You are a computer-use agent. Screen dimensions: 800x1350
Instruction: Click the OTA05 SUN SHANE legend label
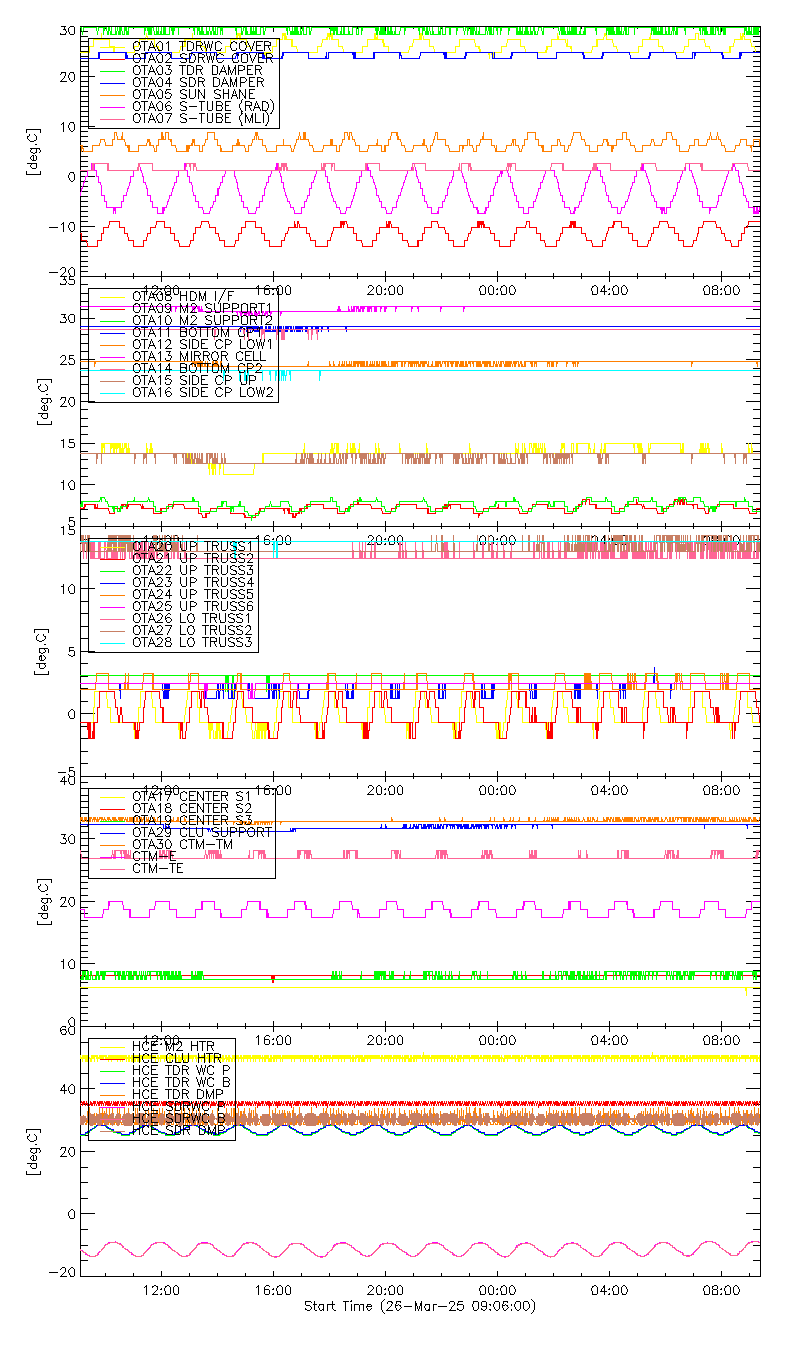194,95
